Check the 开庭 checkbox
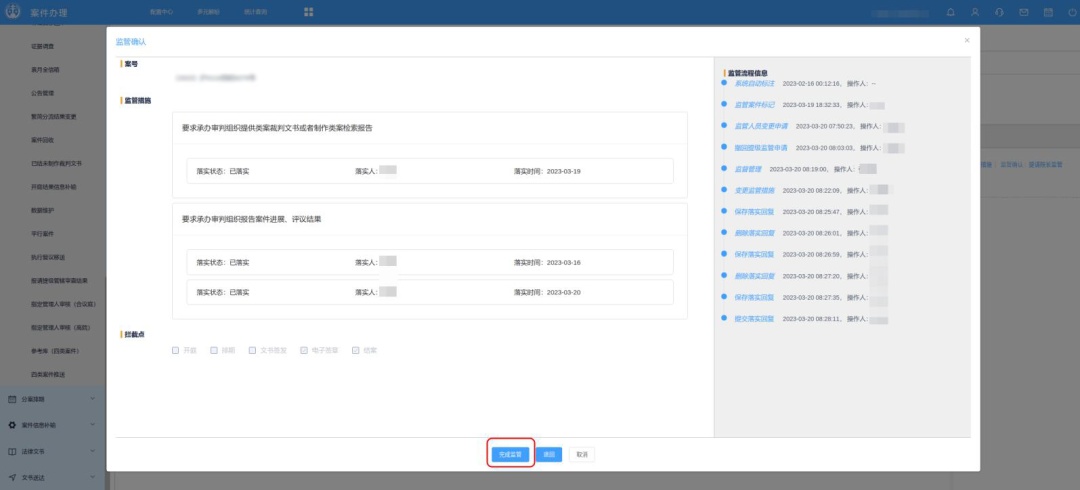Viewport: 1080px width, 490px height. (176, 350)
